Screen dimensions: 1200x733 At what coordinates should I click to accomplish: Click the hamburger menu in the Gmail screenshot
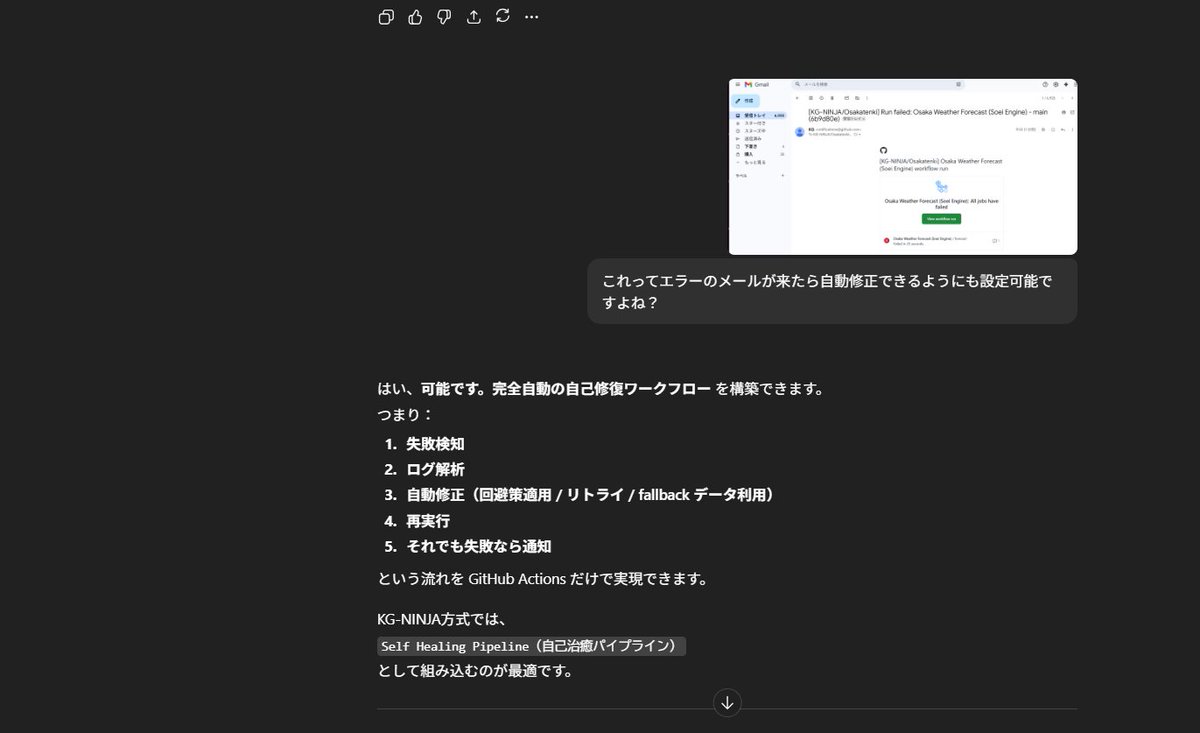(737, 85)
